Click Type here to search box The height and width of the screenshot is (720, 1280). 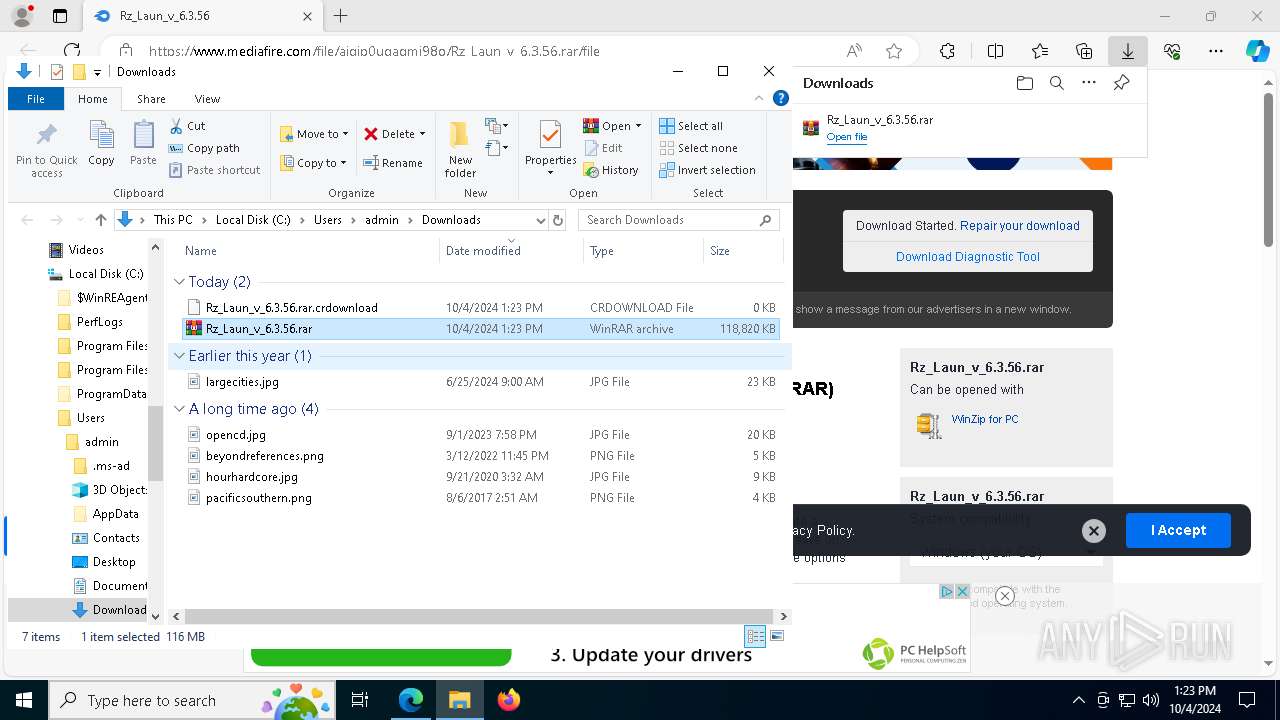coord(190,700)
